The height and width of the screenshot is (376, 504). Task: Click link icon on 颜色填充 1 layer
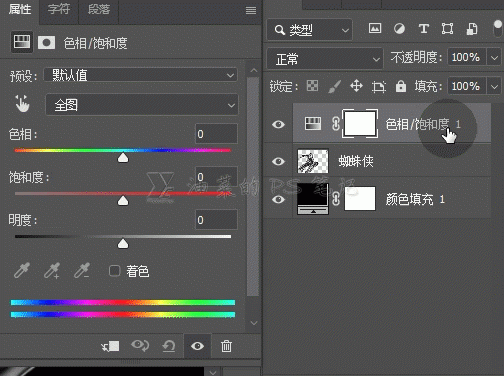tap(336, 199)
